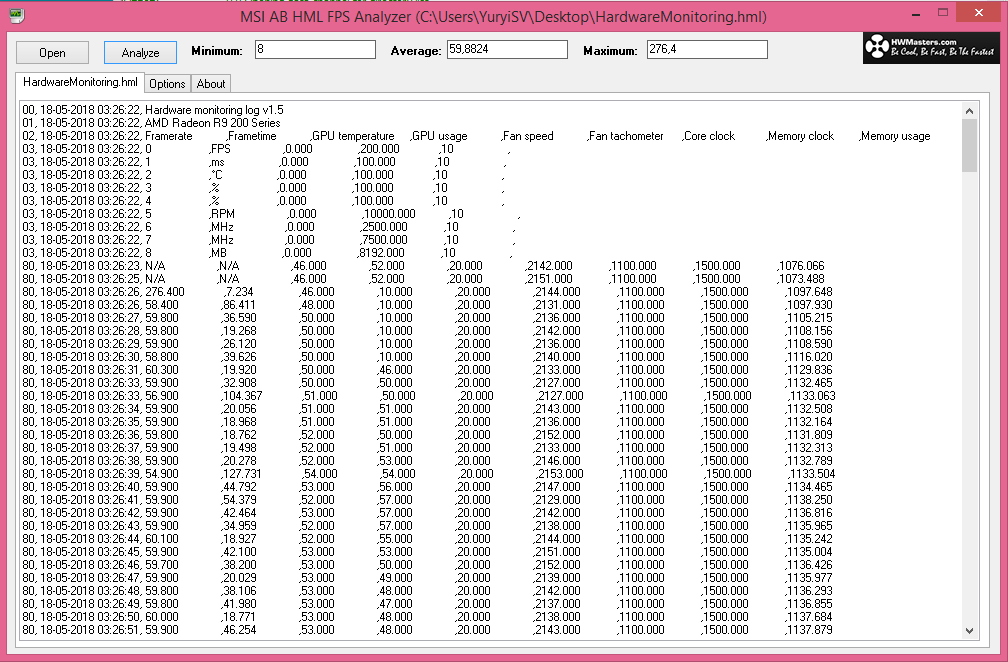The height and width of the screenshot is (662, 1008).
Task: Open the HWMasters.com logo banner
Action: click(932, 48)
